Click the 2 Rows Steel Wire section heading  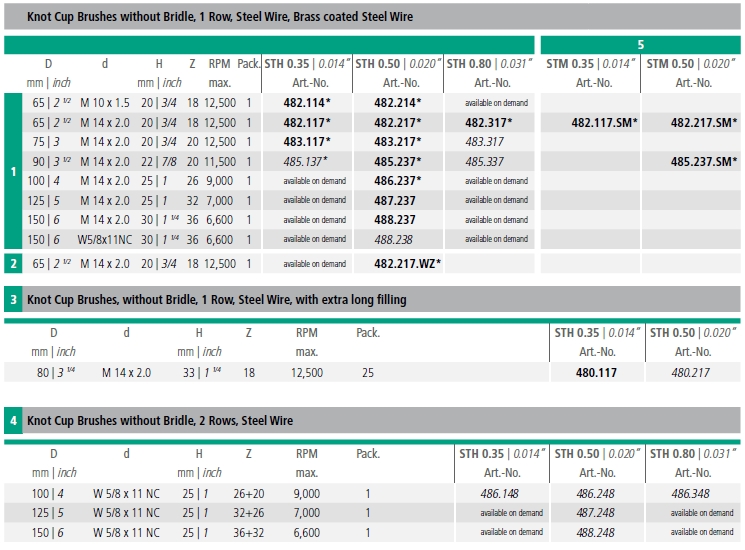(x=160, y=420)
